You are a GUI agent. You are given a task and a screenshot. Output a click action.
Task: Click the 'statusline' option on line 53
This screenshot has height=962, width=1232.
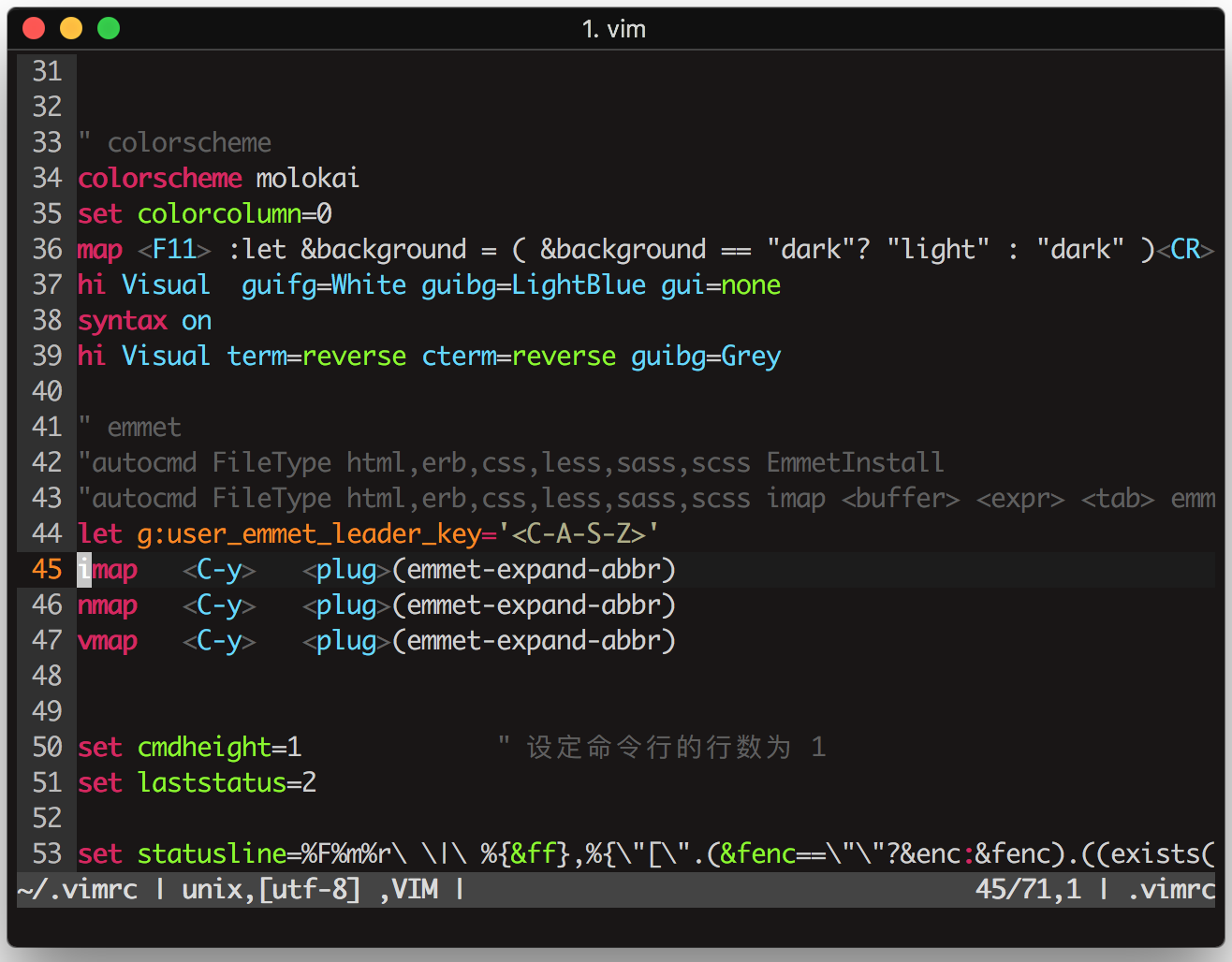point(213,853)
